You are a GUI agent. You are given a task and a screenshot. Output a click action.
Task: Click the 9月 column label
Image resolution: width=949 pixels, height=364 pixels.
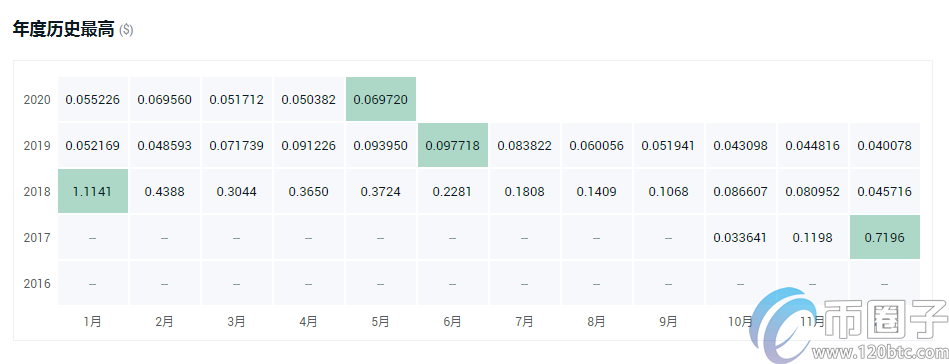coord(669,322)
